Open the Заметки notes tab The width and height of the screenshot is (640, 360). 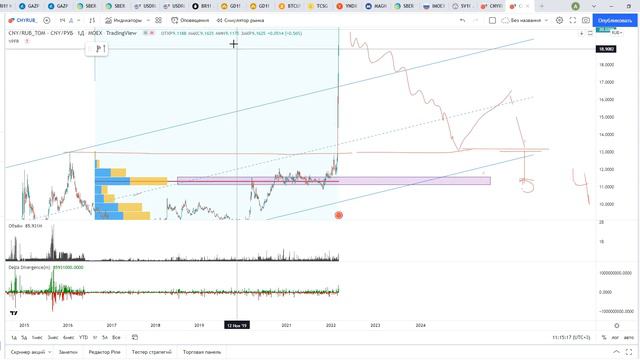click(68, 352)
